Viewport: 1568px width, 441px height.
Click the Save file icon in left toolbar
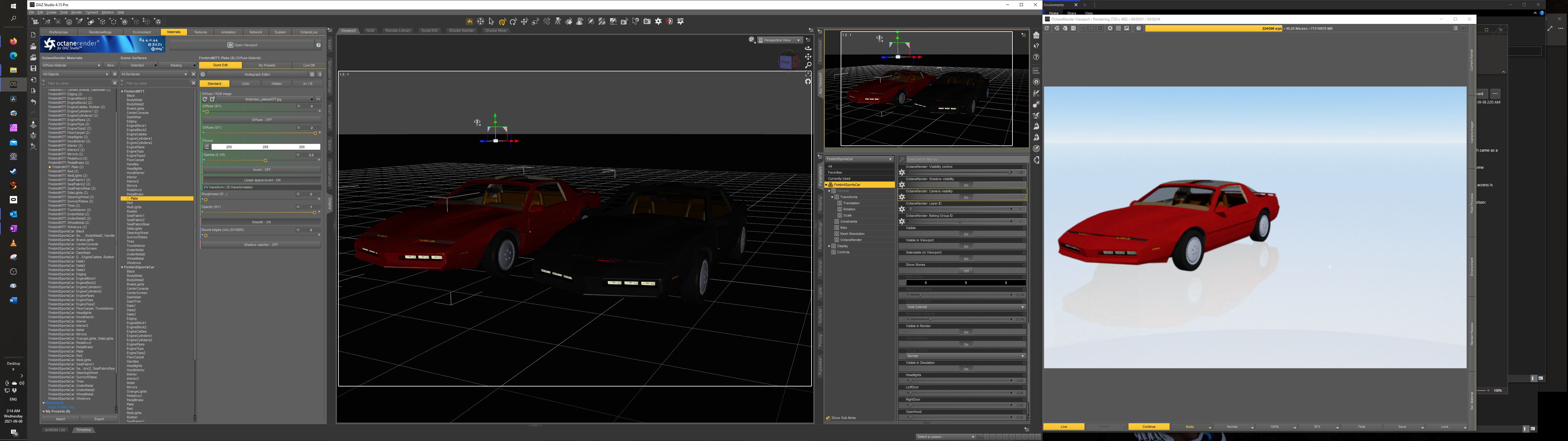(33, 68)
